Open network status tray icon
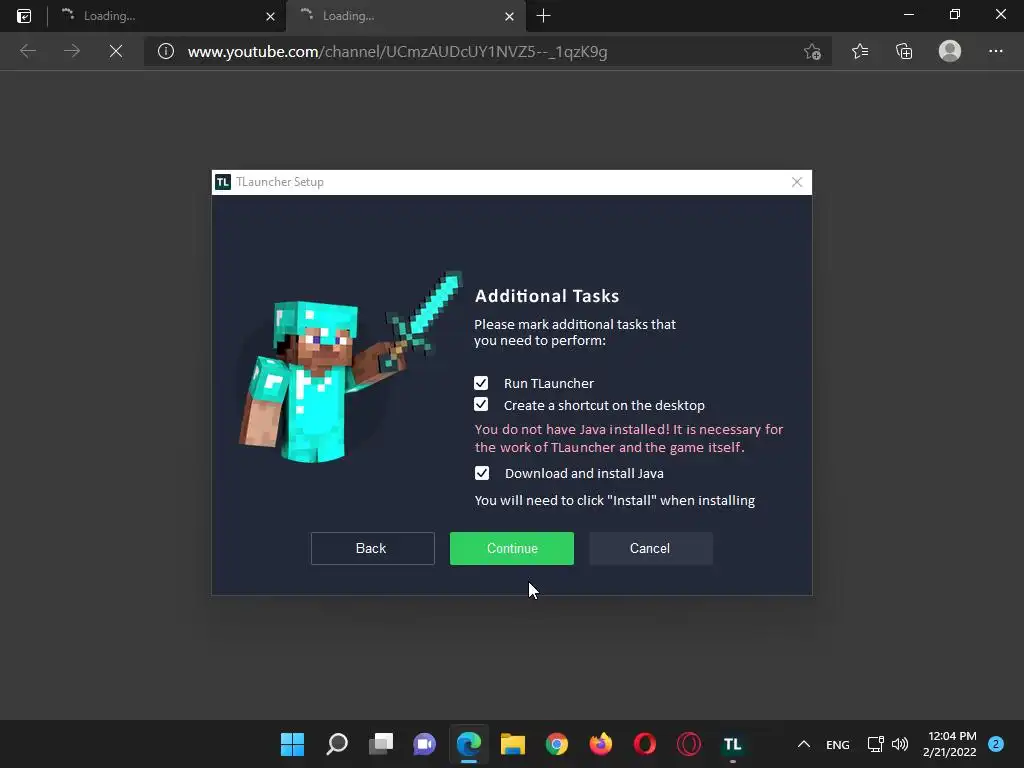 (875, 744)
